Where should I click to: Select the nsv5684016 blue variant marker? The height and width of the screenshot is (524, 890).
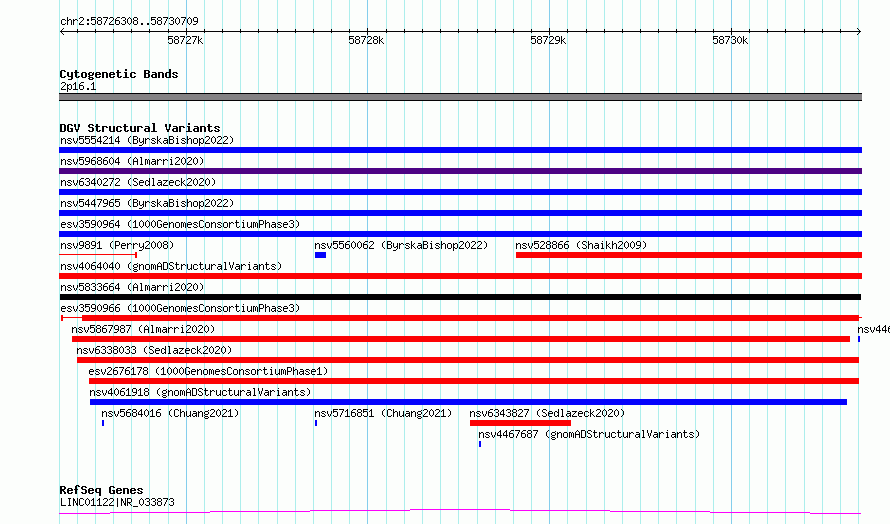point(103,423)
